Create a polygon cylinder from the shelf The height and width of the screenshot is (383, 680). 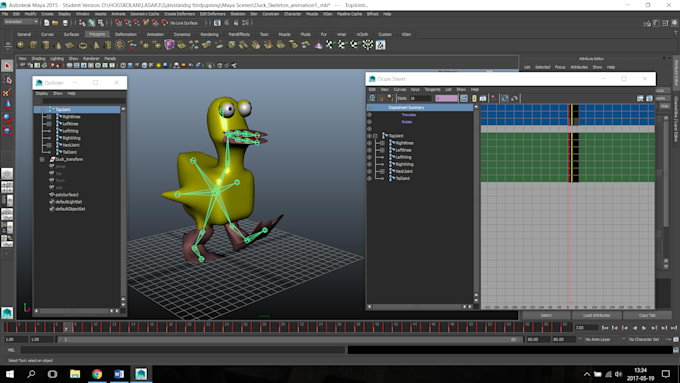46,45
